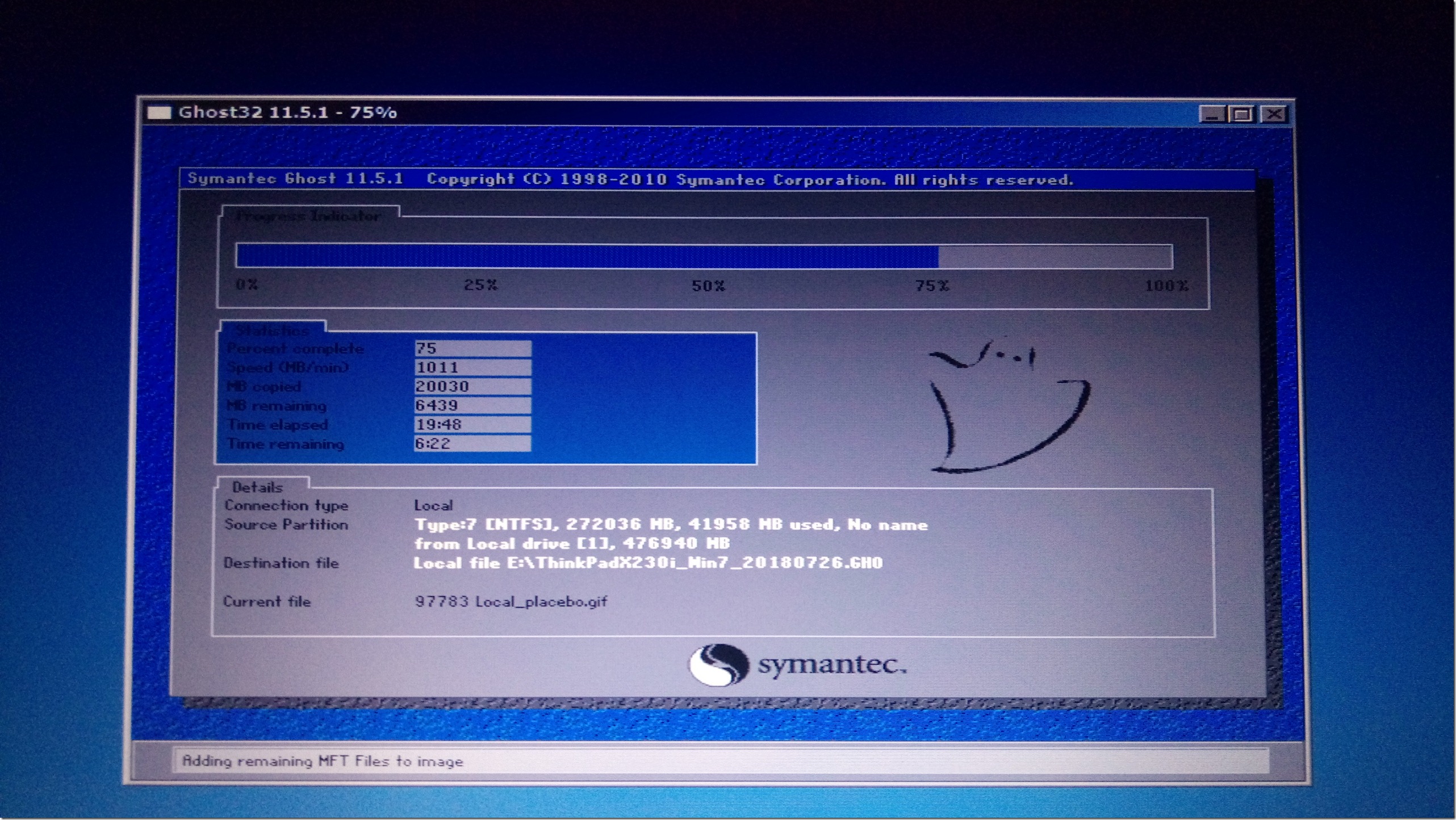Click the Ghost32 window system menu icon
The width and height of the screenshot is (1456, 820).
coord(159,113)
